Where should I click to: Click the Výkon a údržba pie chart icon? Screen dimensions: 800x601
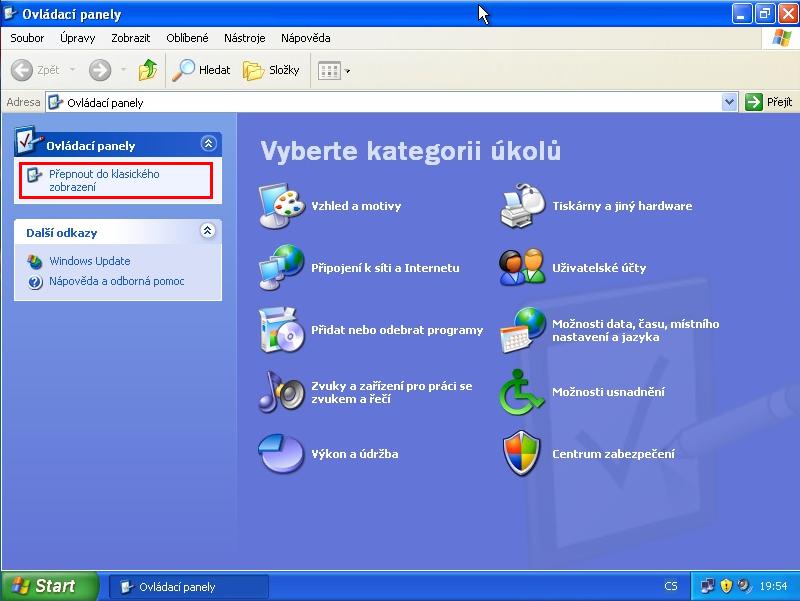tap(282, 454)
